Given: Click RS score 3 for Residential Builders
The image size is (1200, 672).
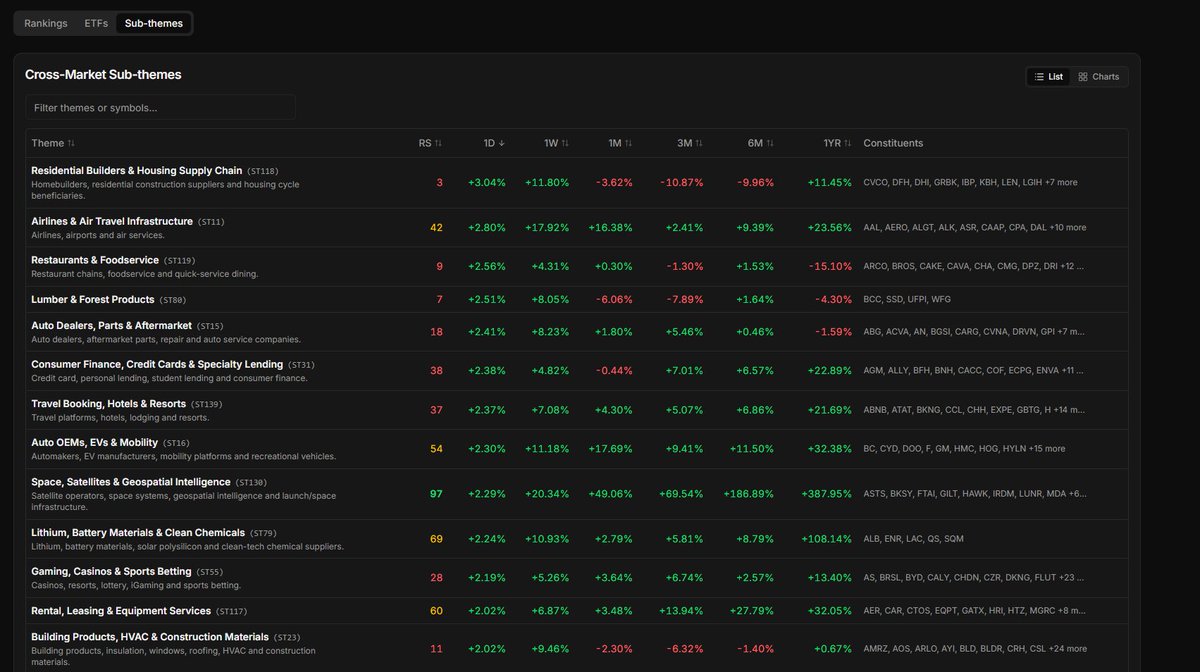Looking at the screenshot, I should (x=439, y=183).
